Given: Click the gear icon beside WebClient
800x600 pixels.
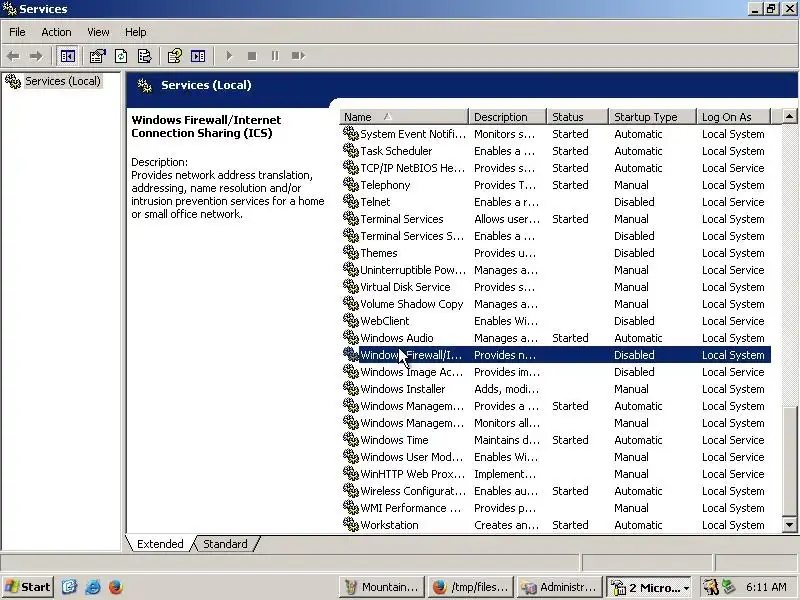Looking at the screenshot, I should tap(351, 320).
